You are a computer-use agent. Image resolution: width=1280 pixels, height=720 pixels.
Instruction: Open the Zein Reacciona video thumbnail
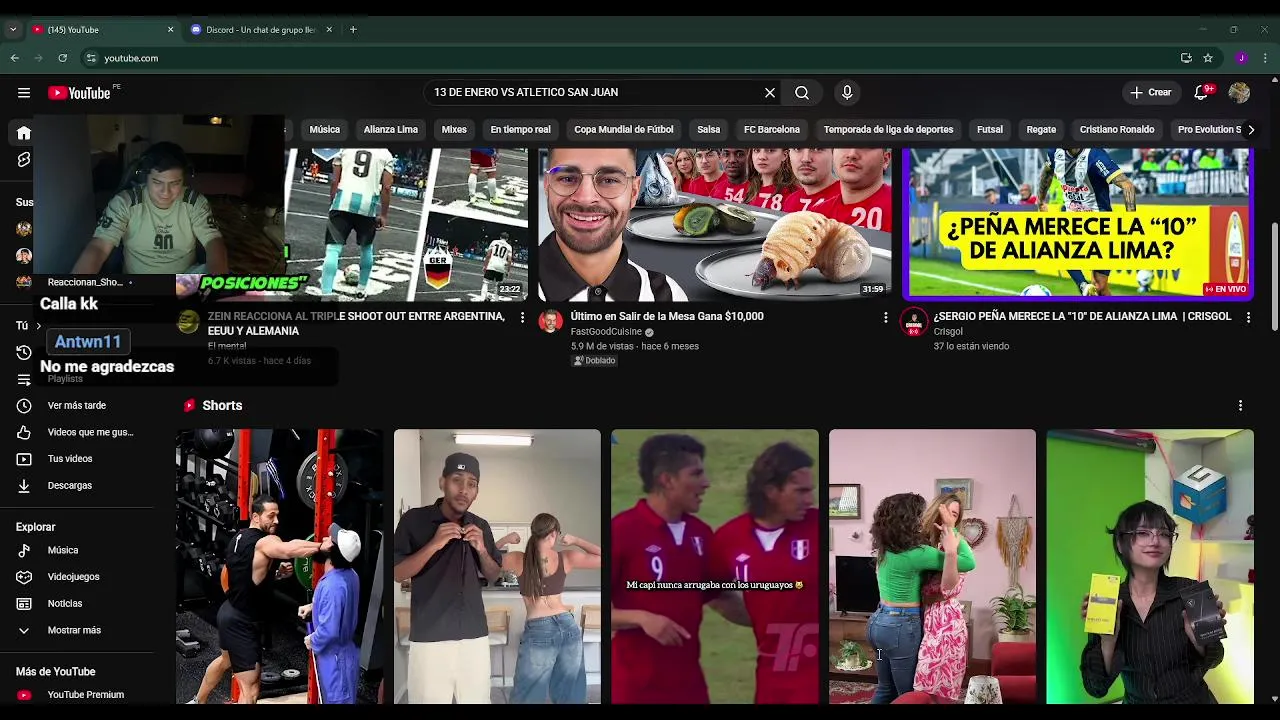click(x=404, y=224)
